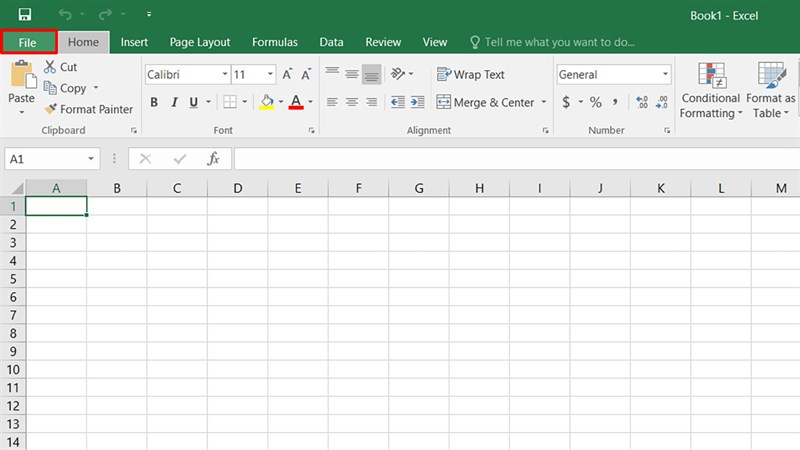Decrease the indent

[x=398, y=102]
